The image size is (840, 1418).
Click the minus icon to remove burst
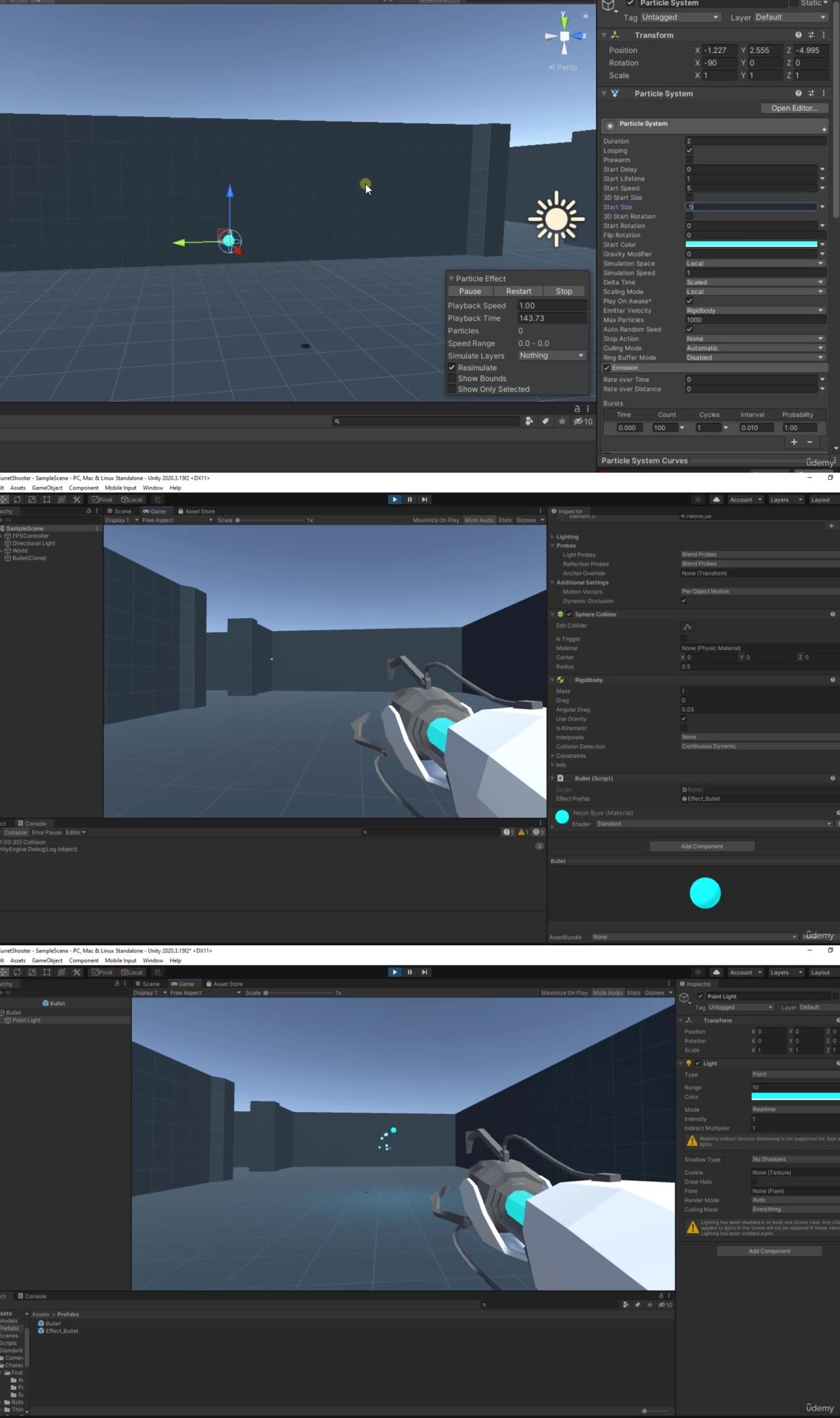(x=810, y=442)
